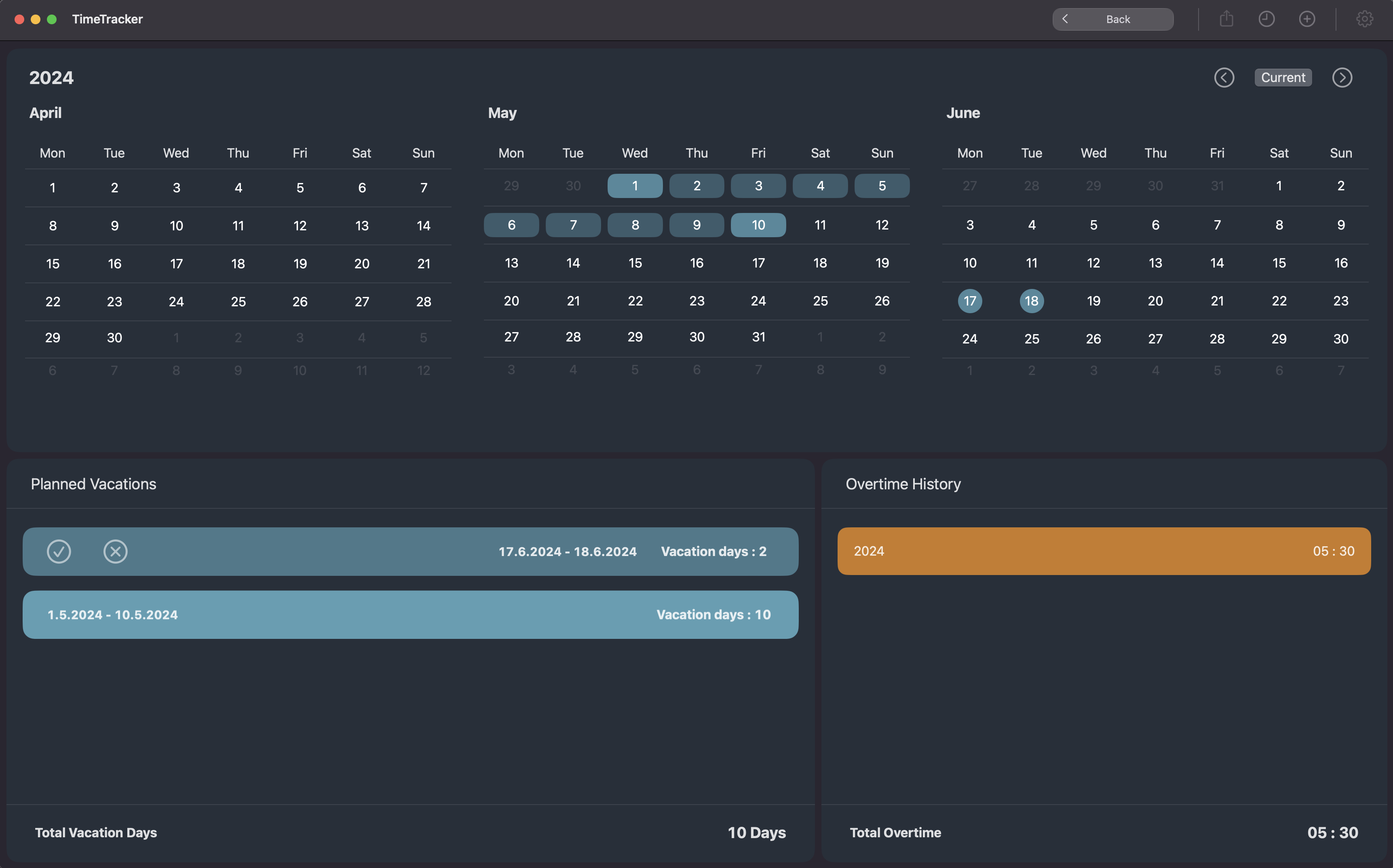
Task: Click the TimeTracker window title
Action: pyautogui.click(x=108, y=19)
